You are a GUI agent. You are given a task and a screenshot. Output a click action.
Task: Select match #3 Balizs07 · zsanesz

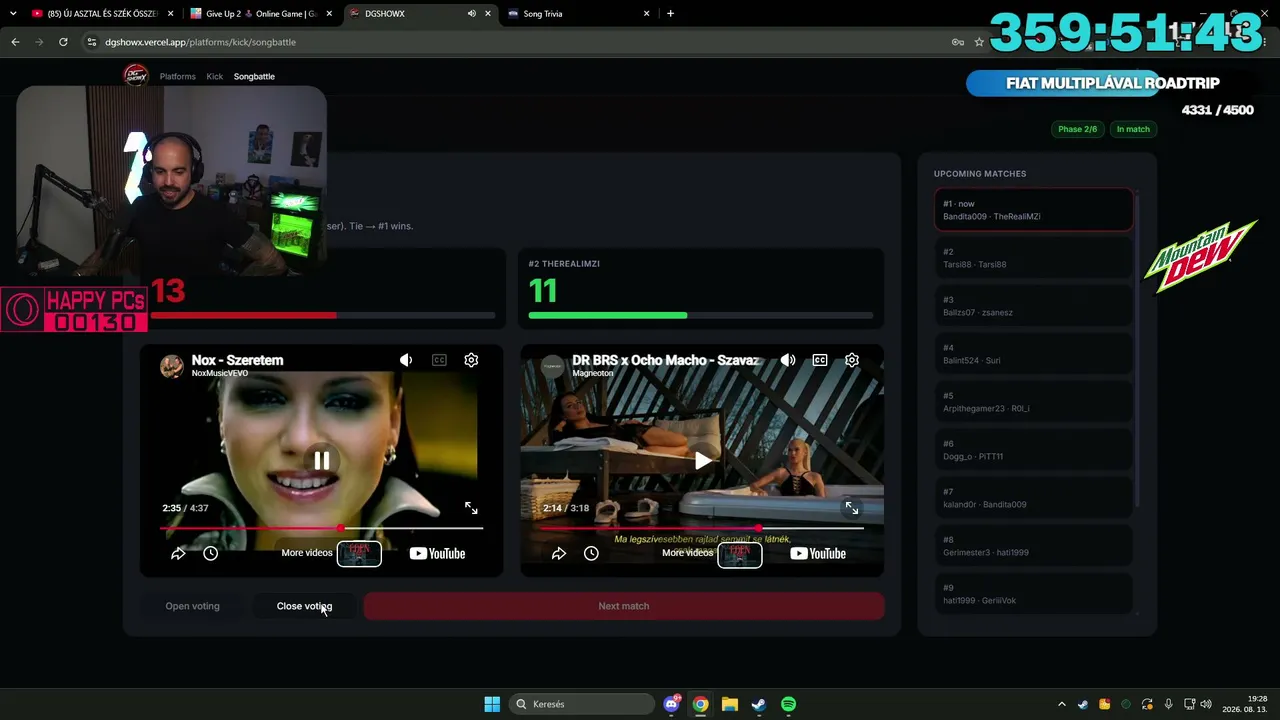pyautogui.click(x=1034, y=306)
